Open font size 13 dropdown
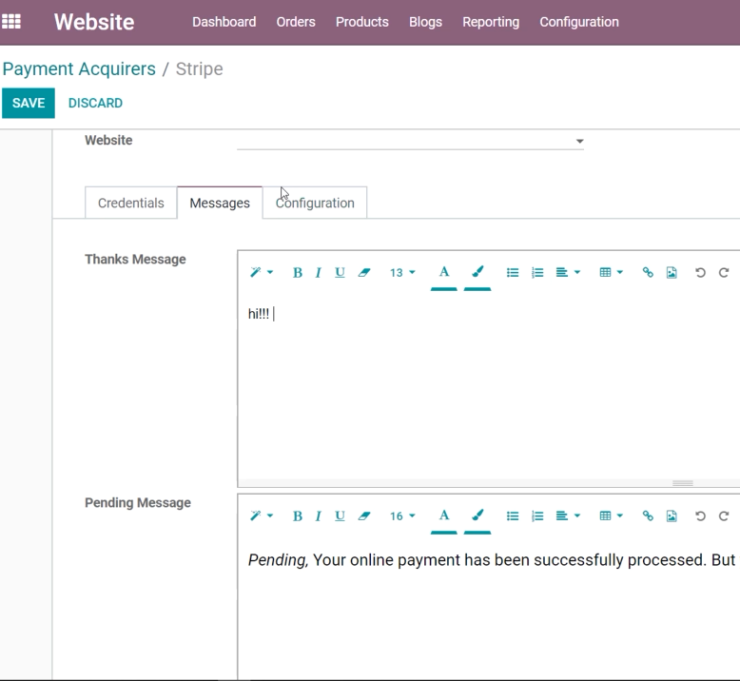 coord(402,273)
